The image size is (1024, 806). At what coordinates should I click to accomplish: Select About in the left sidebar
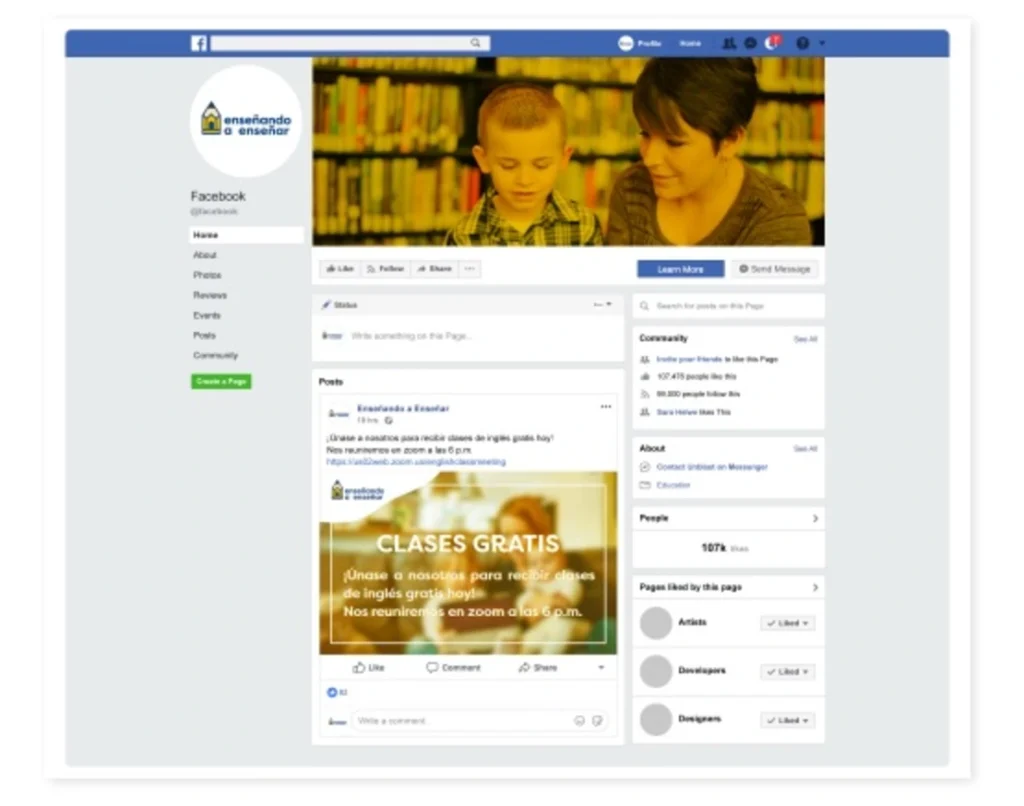[205, 255]
